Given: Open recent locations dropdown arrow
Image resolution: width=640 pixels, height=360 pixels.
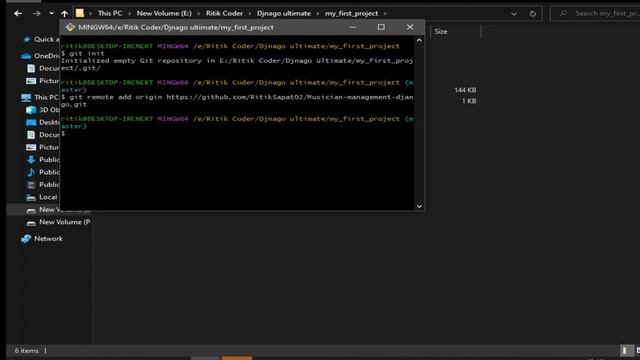Looking at the screenshot, I should point(51,13).
